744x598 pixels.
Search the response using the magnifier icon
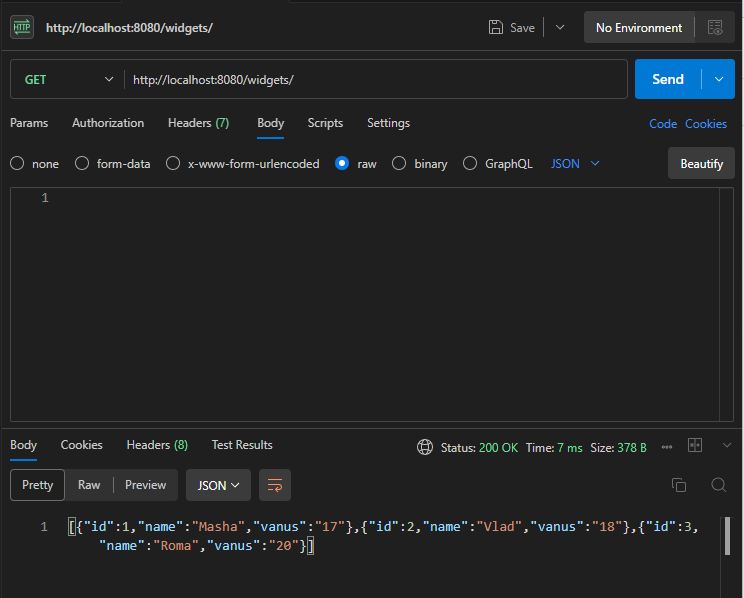(718, 485)
